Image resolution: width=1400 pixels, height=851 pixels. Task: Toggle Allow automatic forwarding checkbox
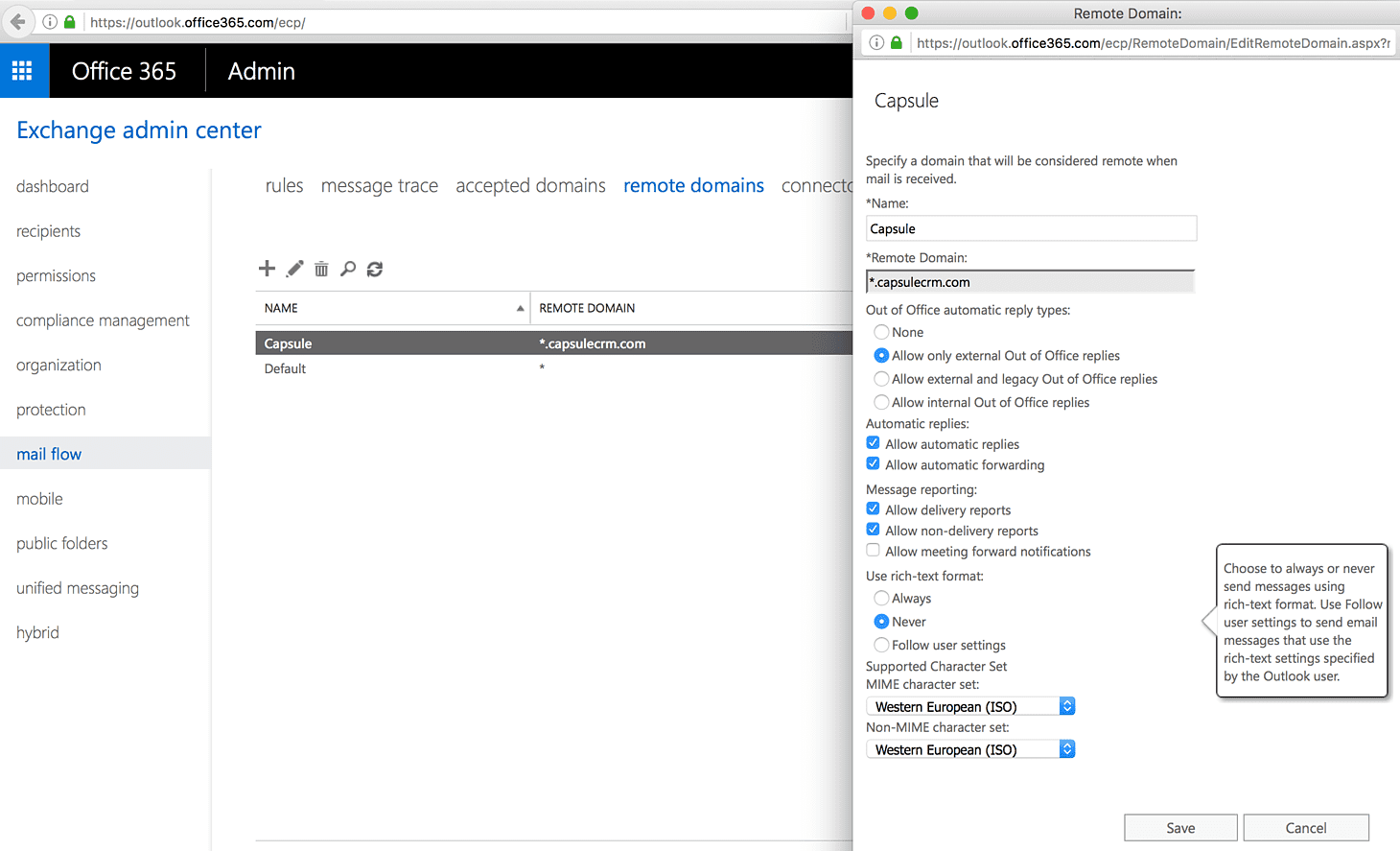point(873,463)
